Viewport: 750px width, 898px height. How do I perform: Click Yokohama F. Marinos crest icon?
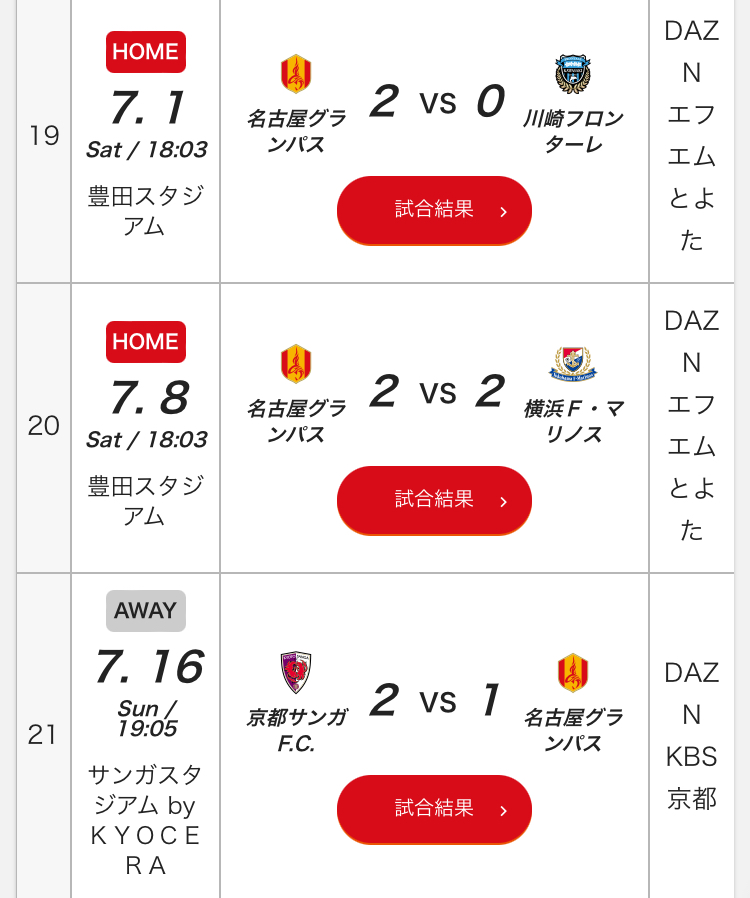pos(573,364)
